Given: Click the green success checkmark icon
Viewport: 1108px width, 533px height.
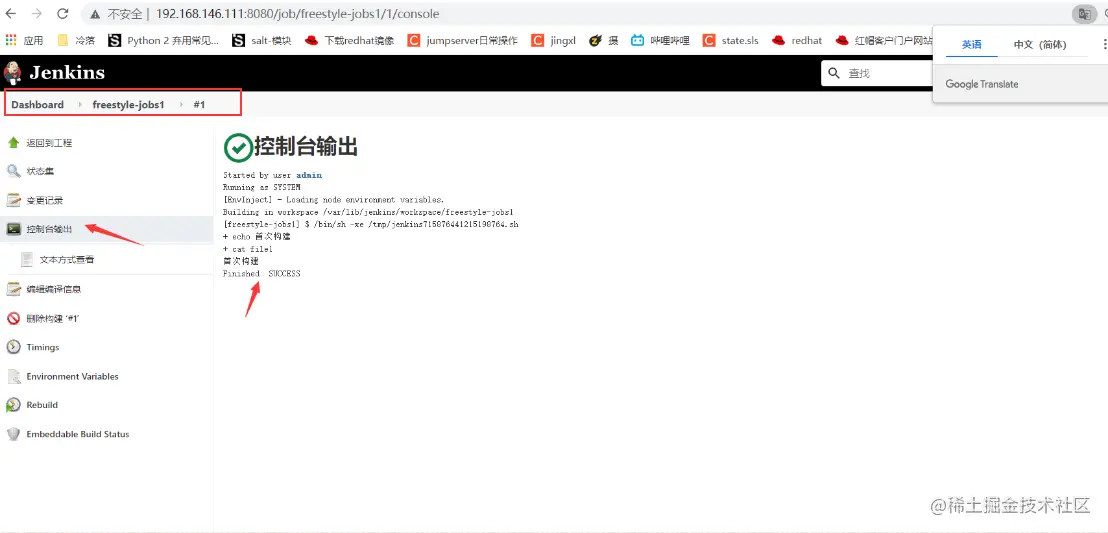Looking at the screenshot, I should (x=237, y=148).
